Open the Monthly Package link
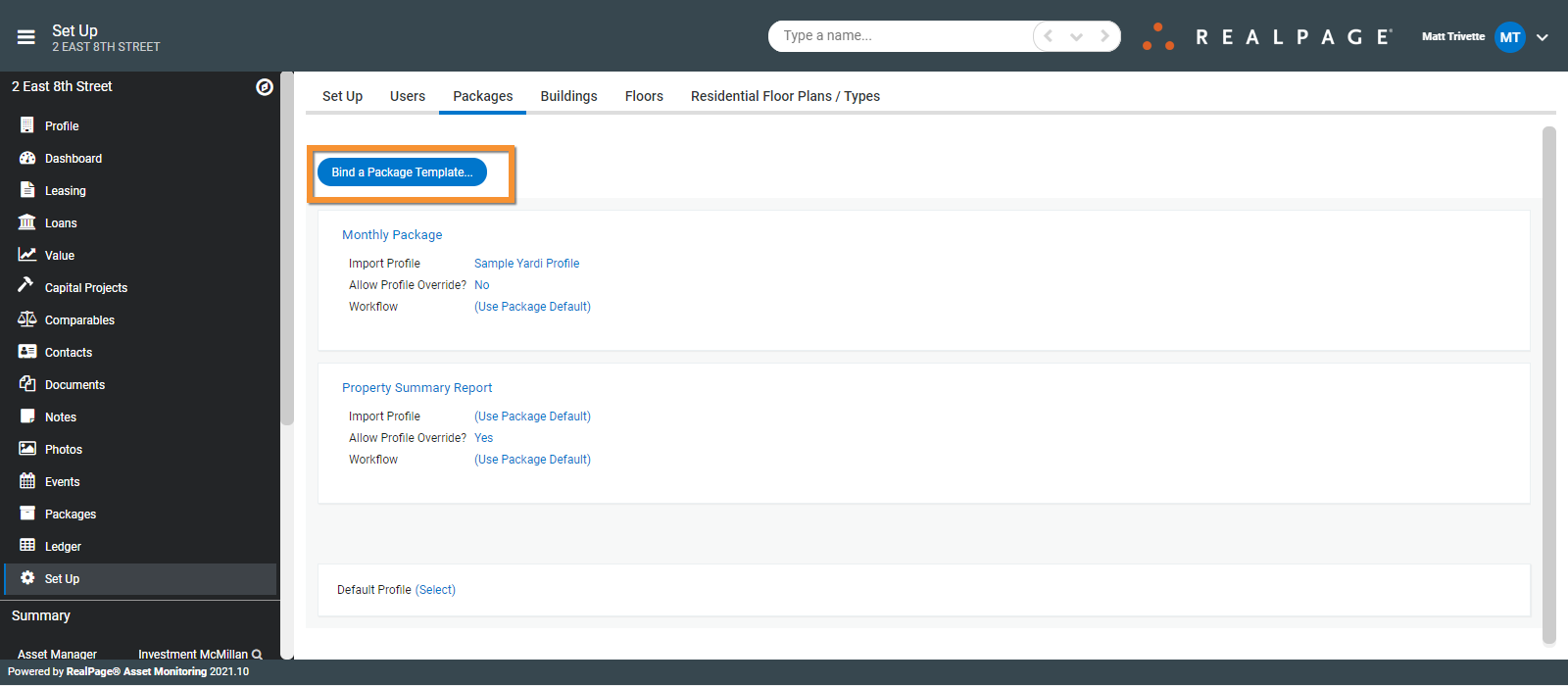1568x686 pixels. pyautogui.click(x=392, y=234)
